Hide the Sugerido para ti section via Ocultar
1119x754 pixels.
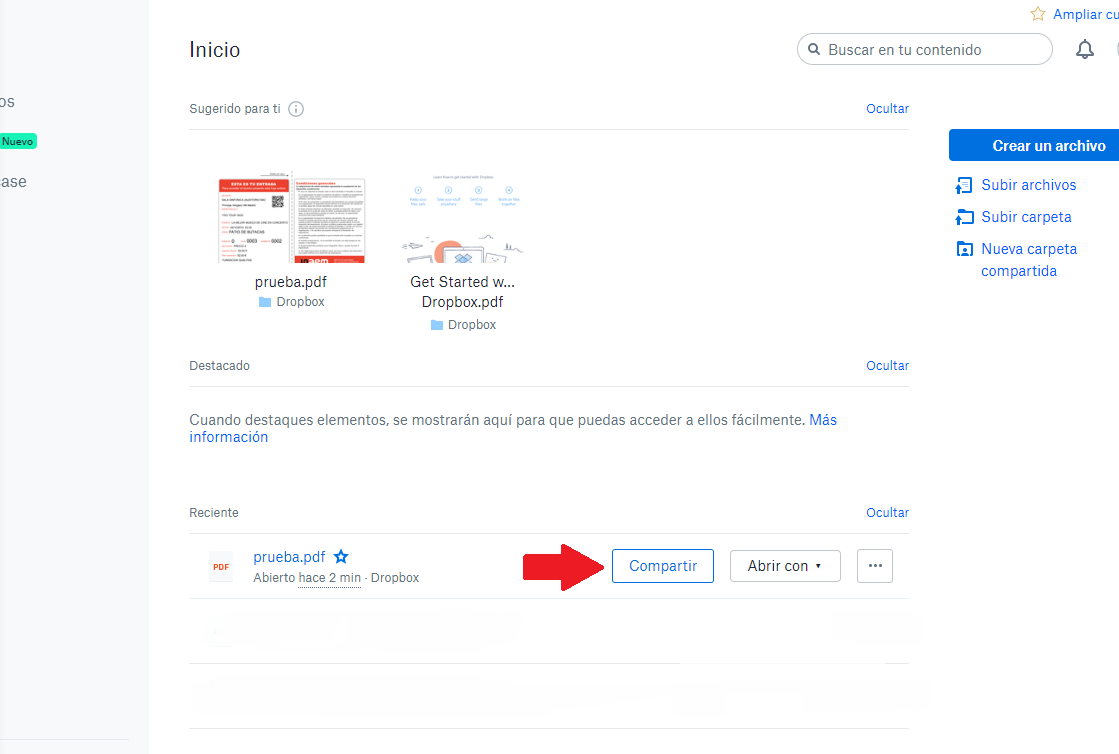click(x=887, y=108)
